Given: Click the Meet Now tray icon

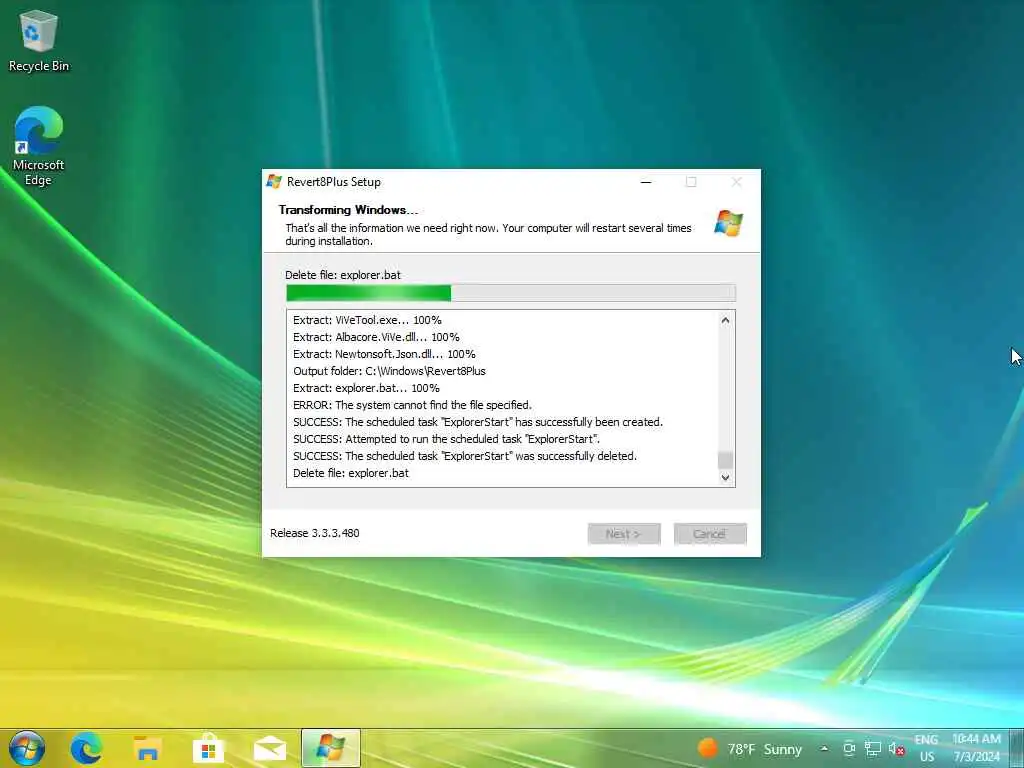Looking at the screenshot, I should [849, 748].
